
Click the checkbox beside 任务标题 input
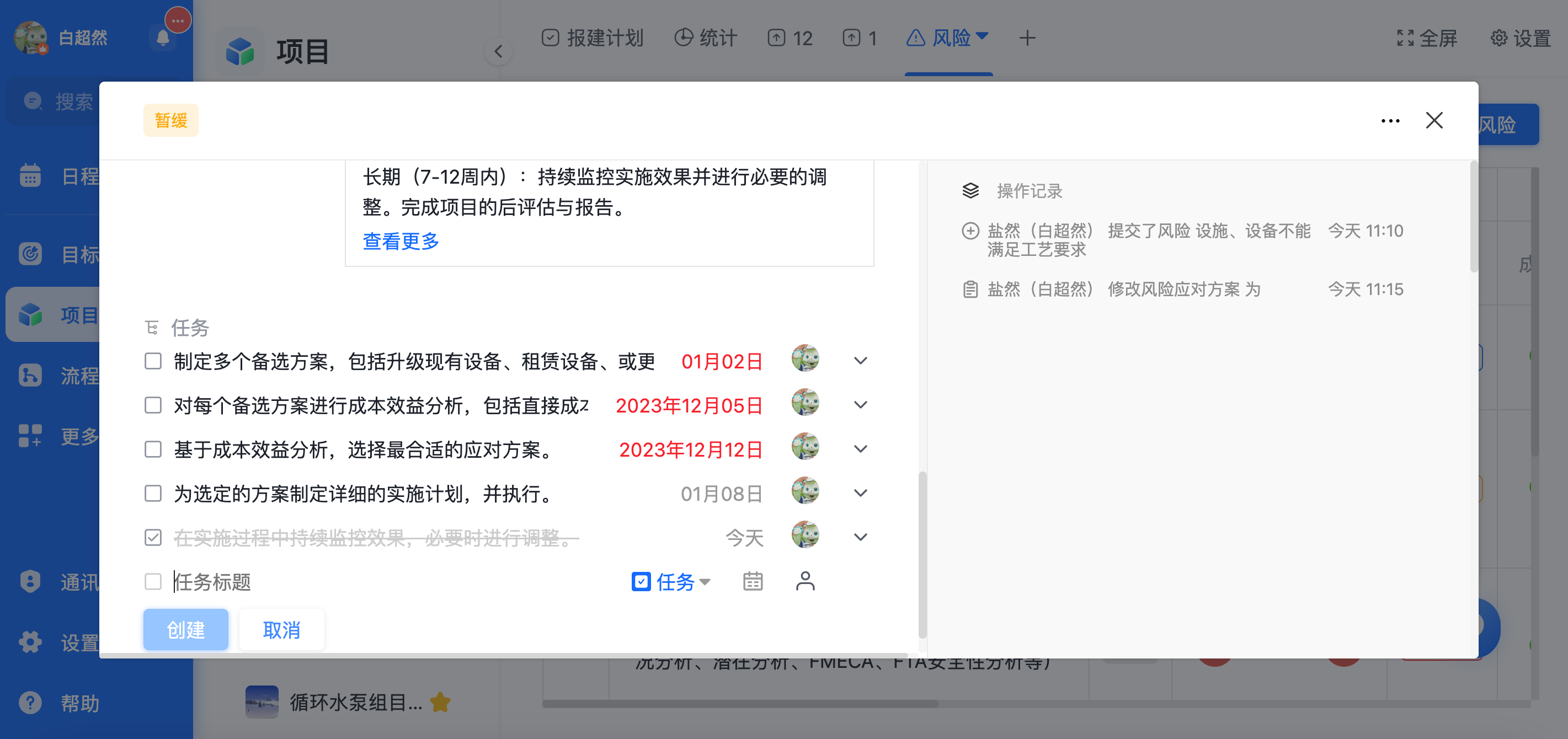(x=153, y=581)
